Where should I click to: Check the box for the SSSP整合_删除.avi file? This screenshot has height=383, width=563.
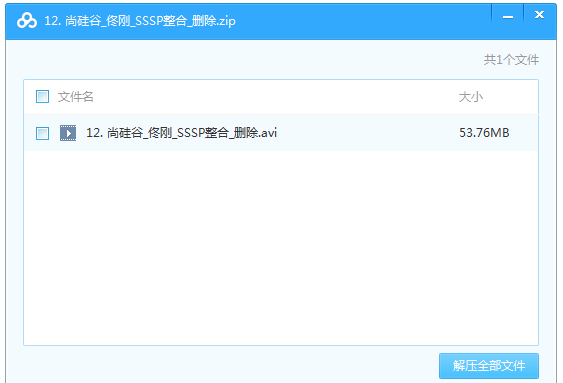tap(42, 133)
